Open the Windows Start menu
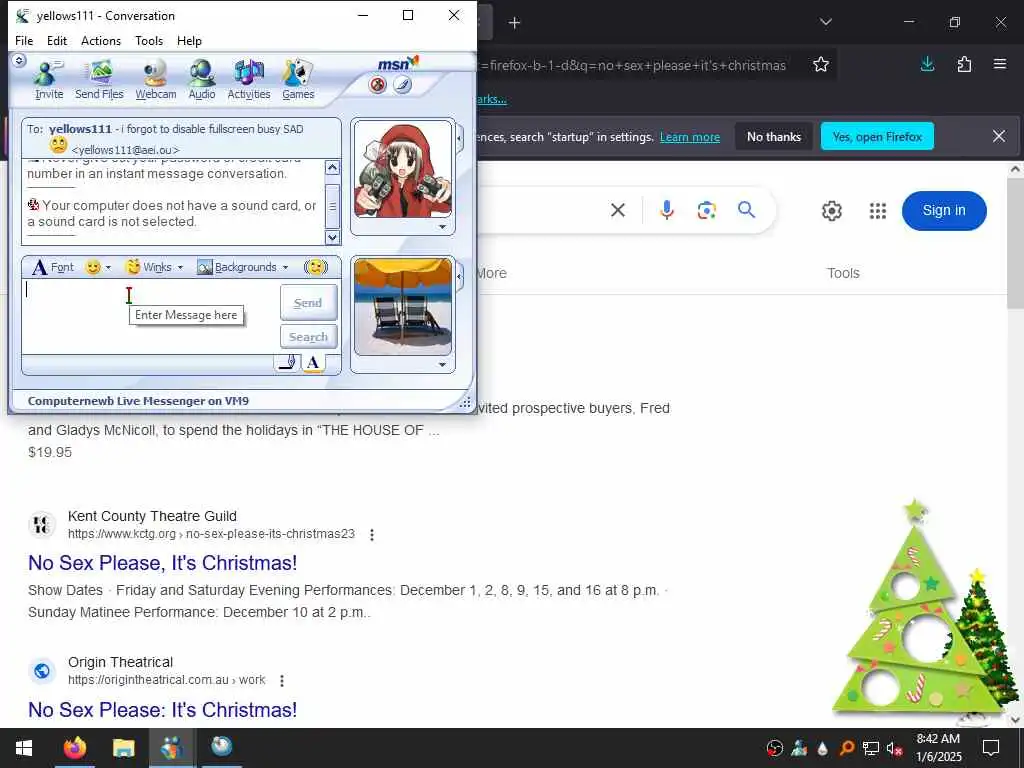The height and width of the screenshot is (768, 1024). (x=24, y=748)
